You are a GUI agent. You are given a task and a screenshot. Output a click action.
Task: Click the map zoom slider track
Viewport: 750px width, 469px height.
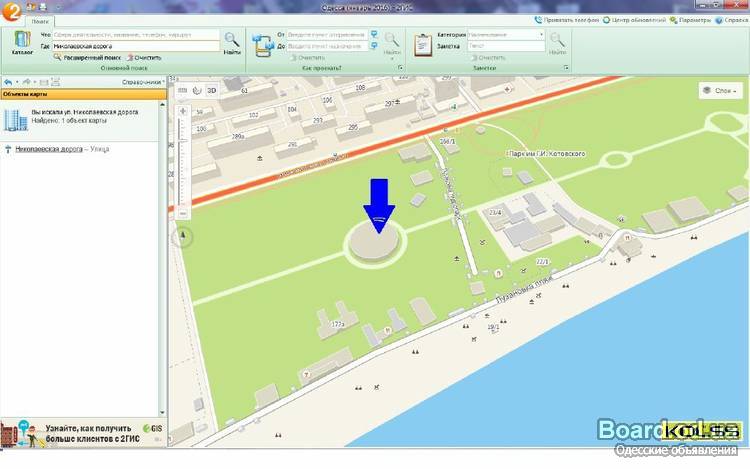[x=183, y=160]
